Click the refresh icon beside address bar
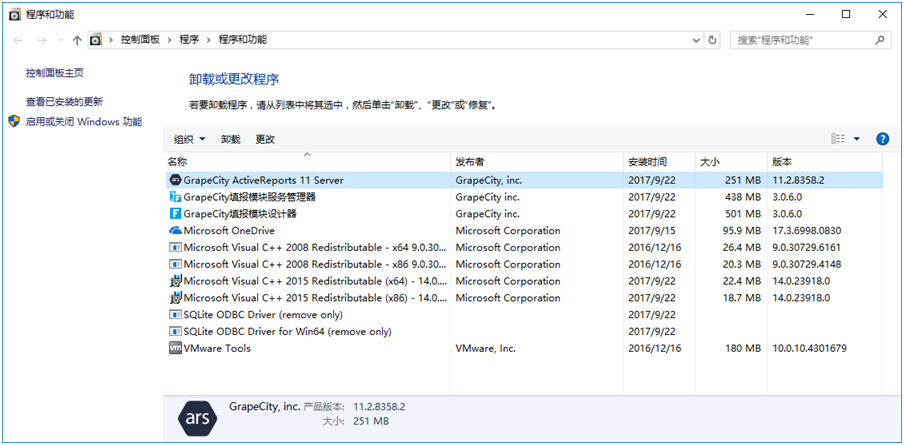Viewport: 904px width, 445px height. point(712,40)
